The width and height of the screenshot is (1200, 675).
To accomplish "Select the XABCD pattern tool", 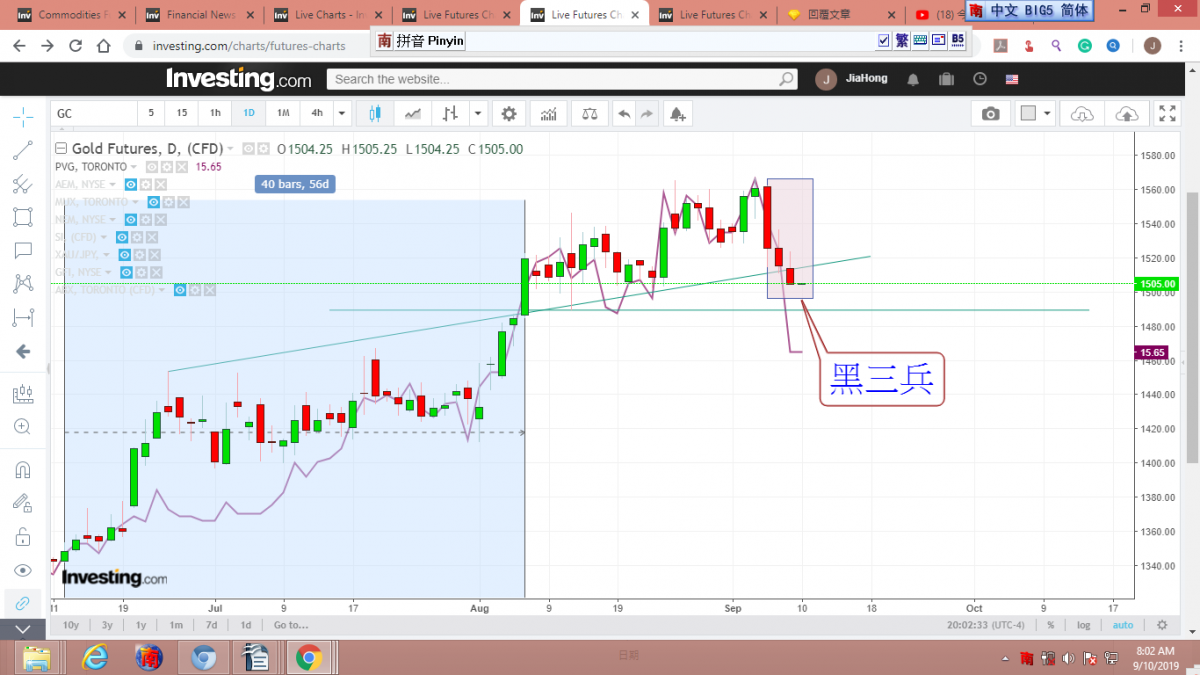I will click(22, 284).
